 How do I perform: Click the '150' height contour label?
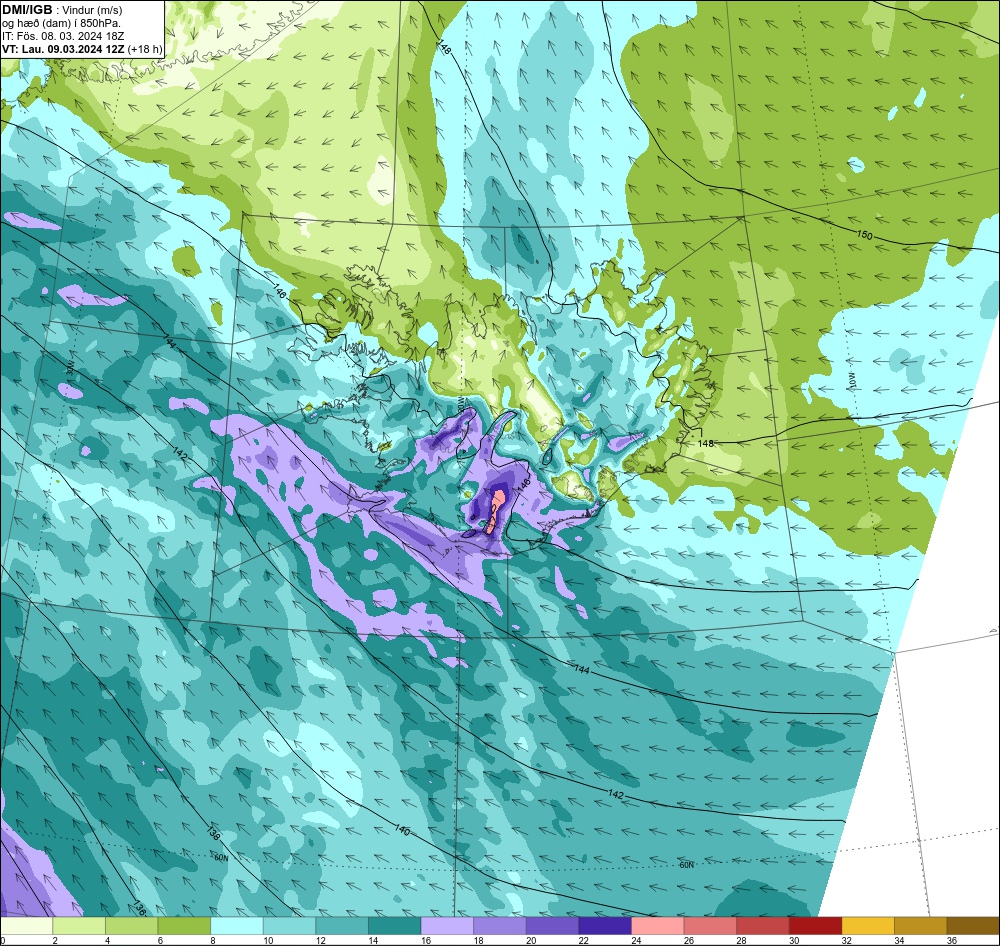[x=864, y=235]
